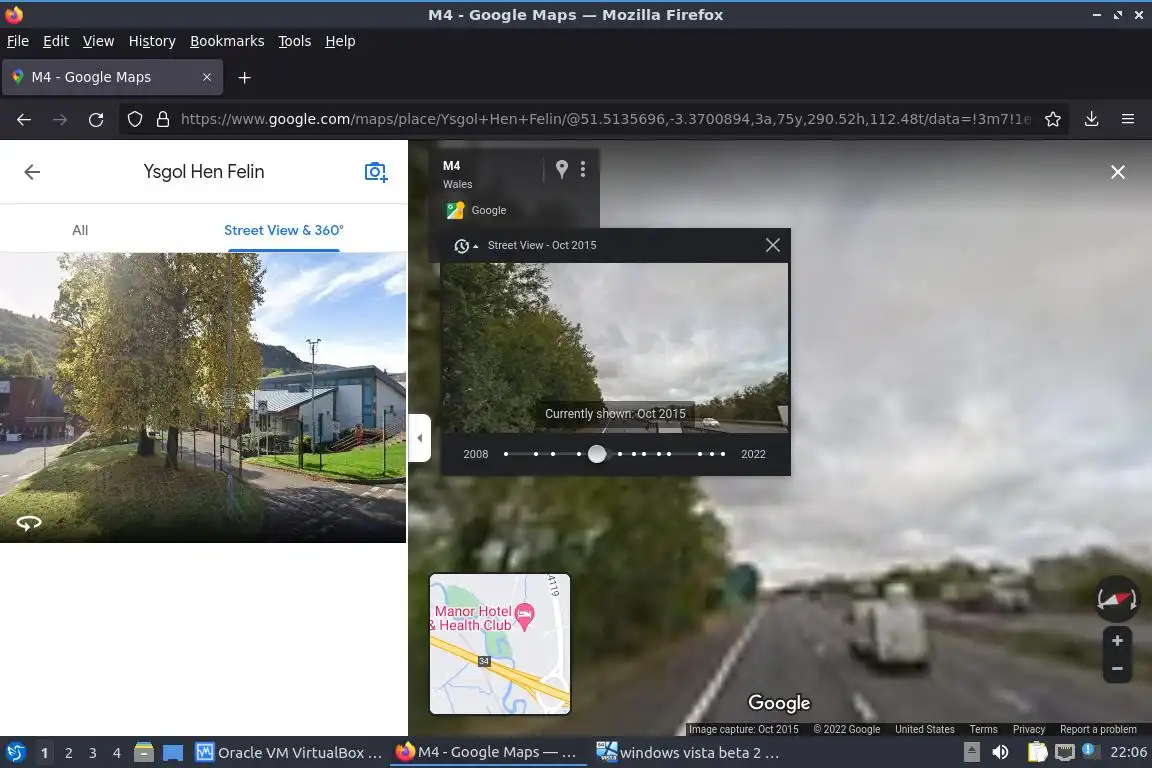Click the United States region link
This screenshot has height=768, width=1152.
click(x=924, y=729)
